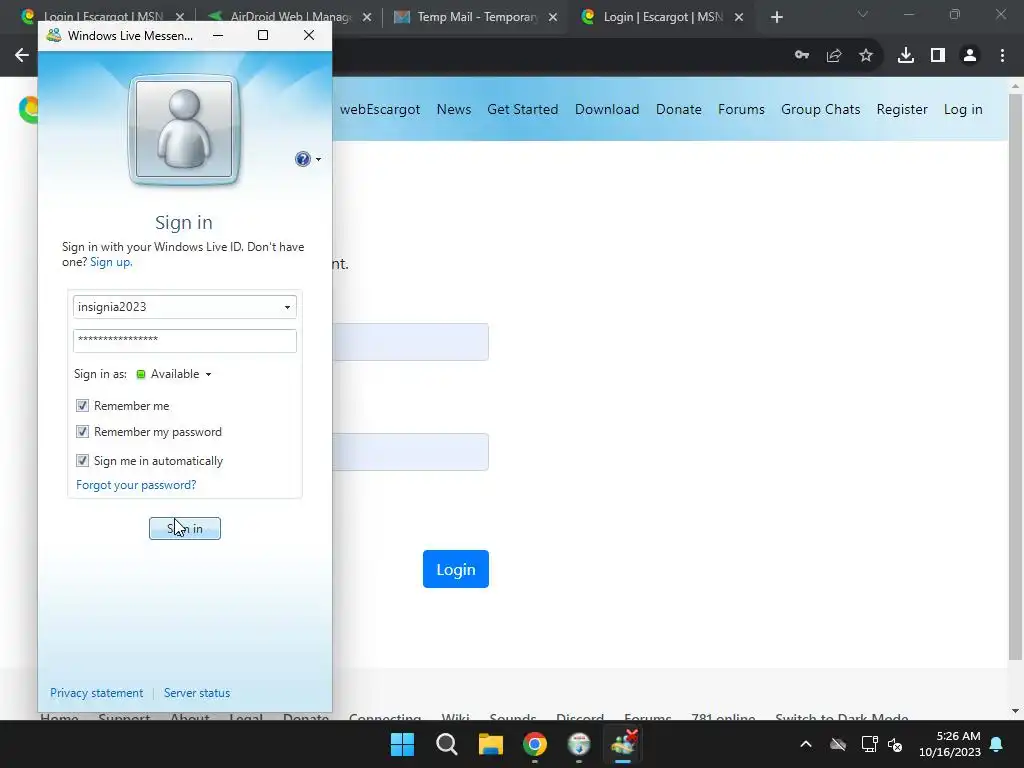Click the Windows Live Messenger taskbar icon
This screenshot has height=768, width=1024.
(x=623, y=744)
